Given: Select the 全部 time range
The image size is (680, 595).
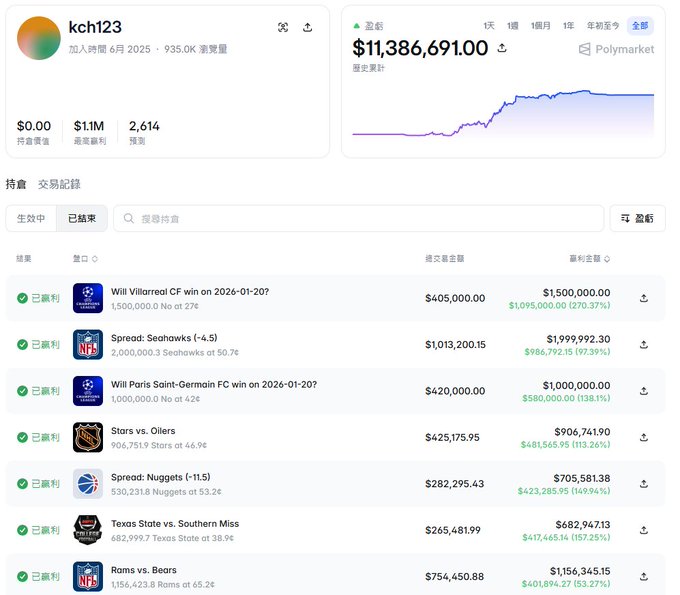Looking at the screenshot, I should [640, 26].
